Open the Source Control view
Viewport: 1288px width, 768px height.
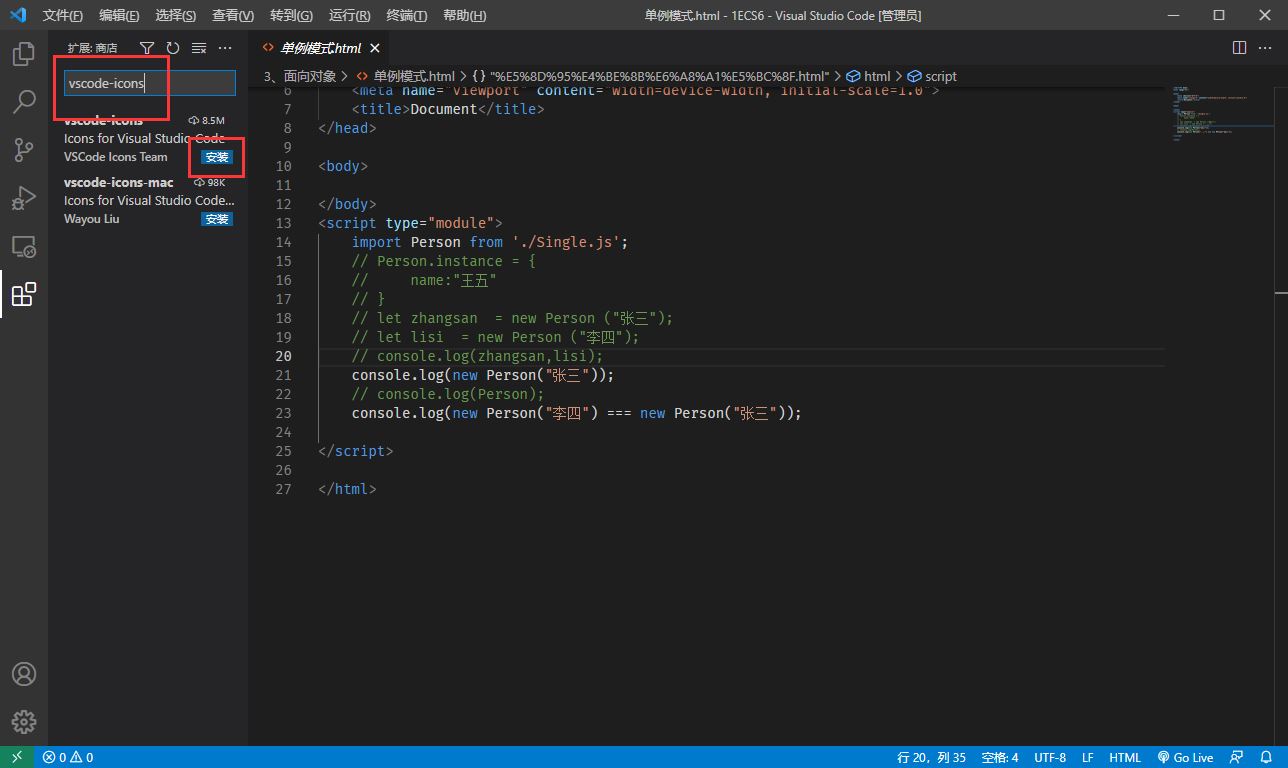pyautogui.click(x=24, y=150)
